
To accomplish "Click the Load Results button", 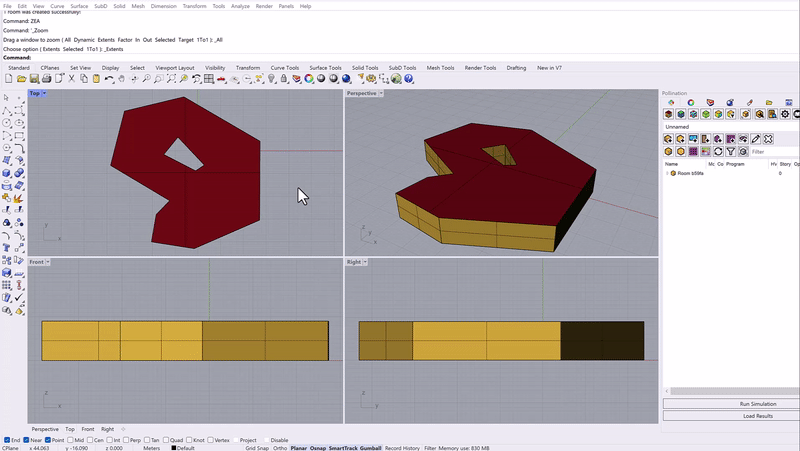I will click(x=730, y=416).
